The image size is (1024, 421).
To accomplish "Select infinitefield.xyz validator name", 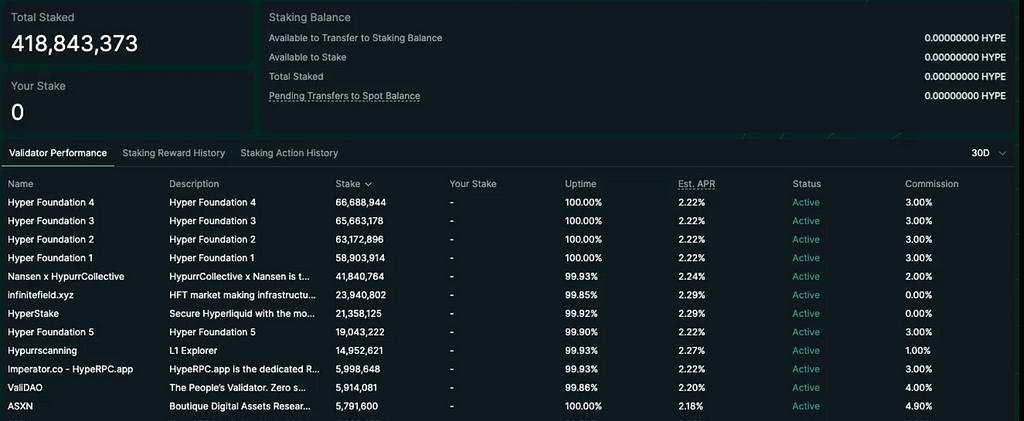I will click(x=40, y=295).
